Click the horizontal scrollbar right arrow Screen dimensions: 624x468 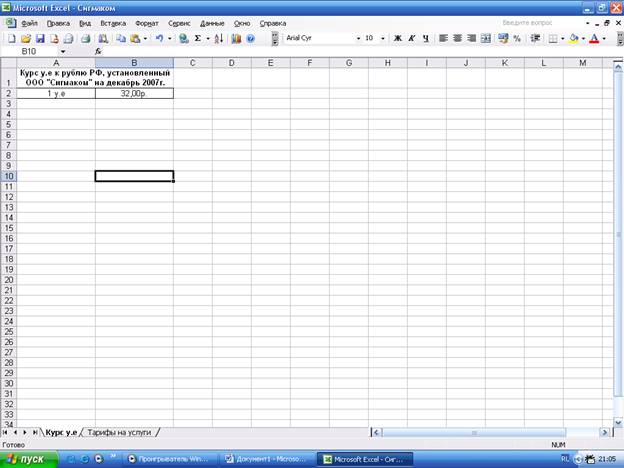pyautogui.click(x=604, y=432)
